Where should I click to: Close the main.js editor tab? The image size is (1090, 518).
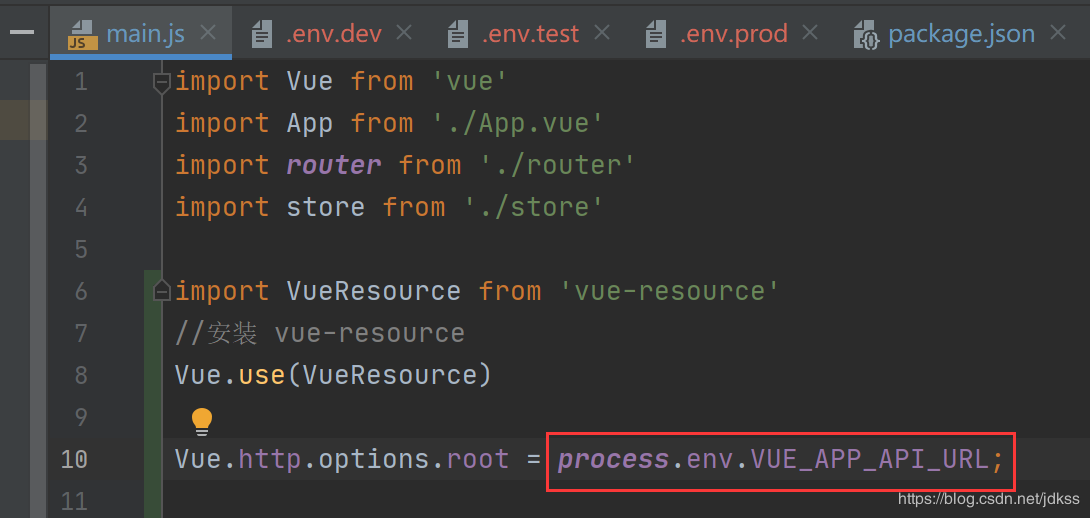click(x=208, y=33)
